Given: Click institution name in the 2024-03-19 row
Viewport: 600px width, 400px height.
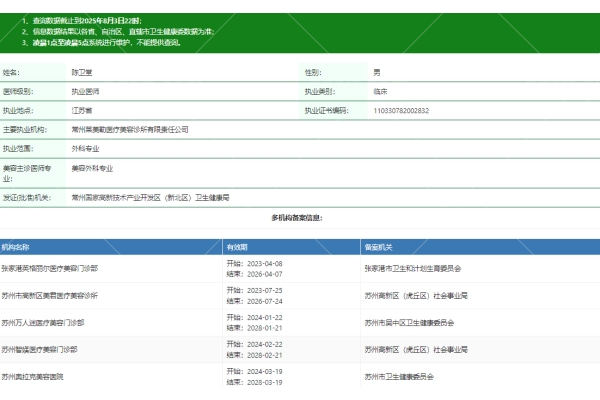Looking at the screenshot, I should (33, 377).
